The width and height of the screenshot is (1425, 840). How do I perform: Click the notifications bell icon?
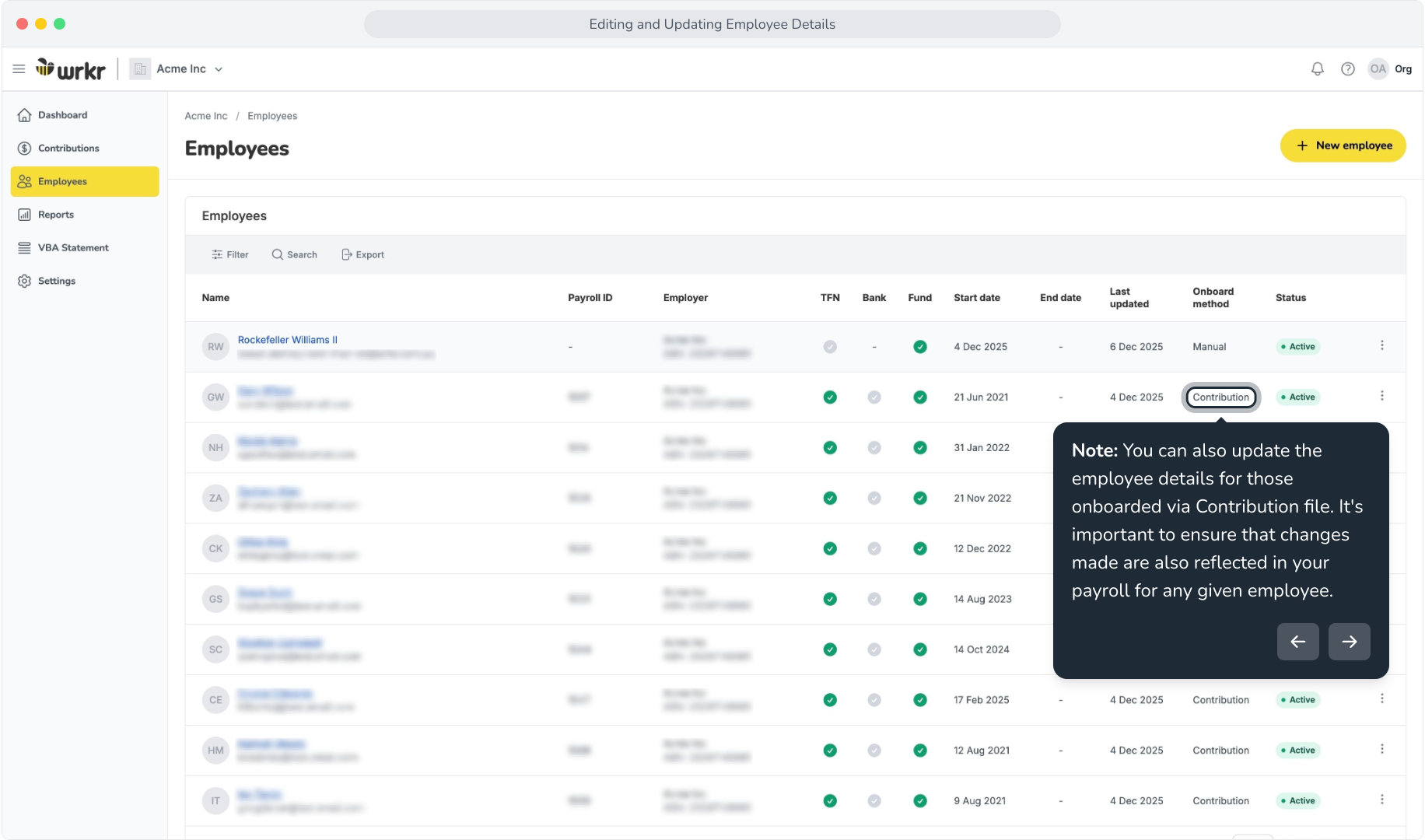[x=1317, y=69]
